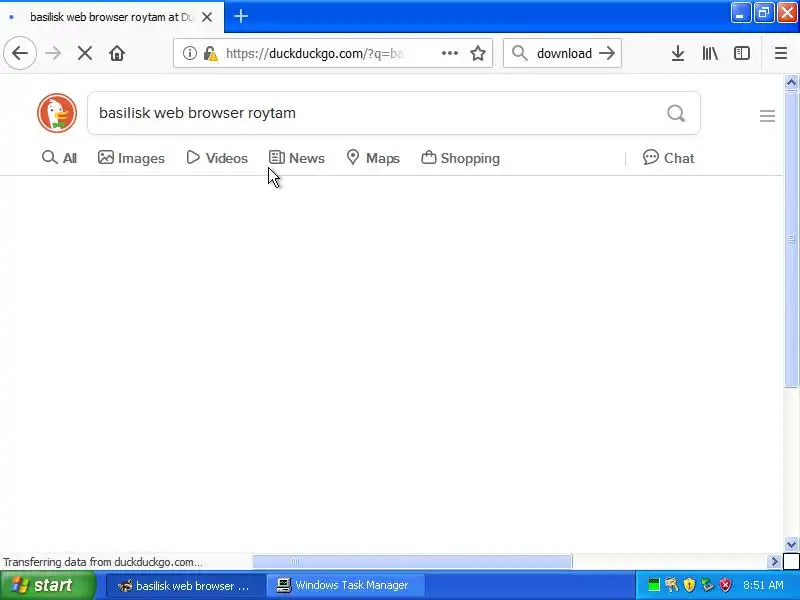
Task: Switch to the Images results tab
Action: point(131,158)
